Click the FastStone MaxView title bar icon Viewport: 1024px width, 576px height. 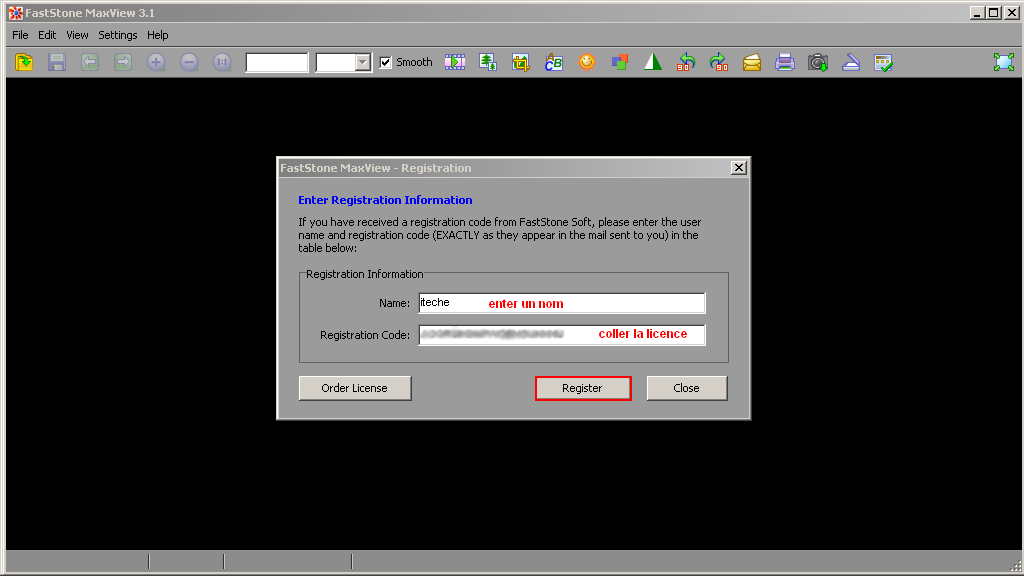[x=15, y=12]
